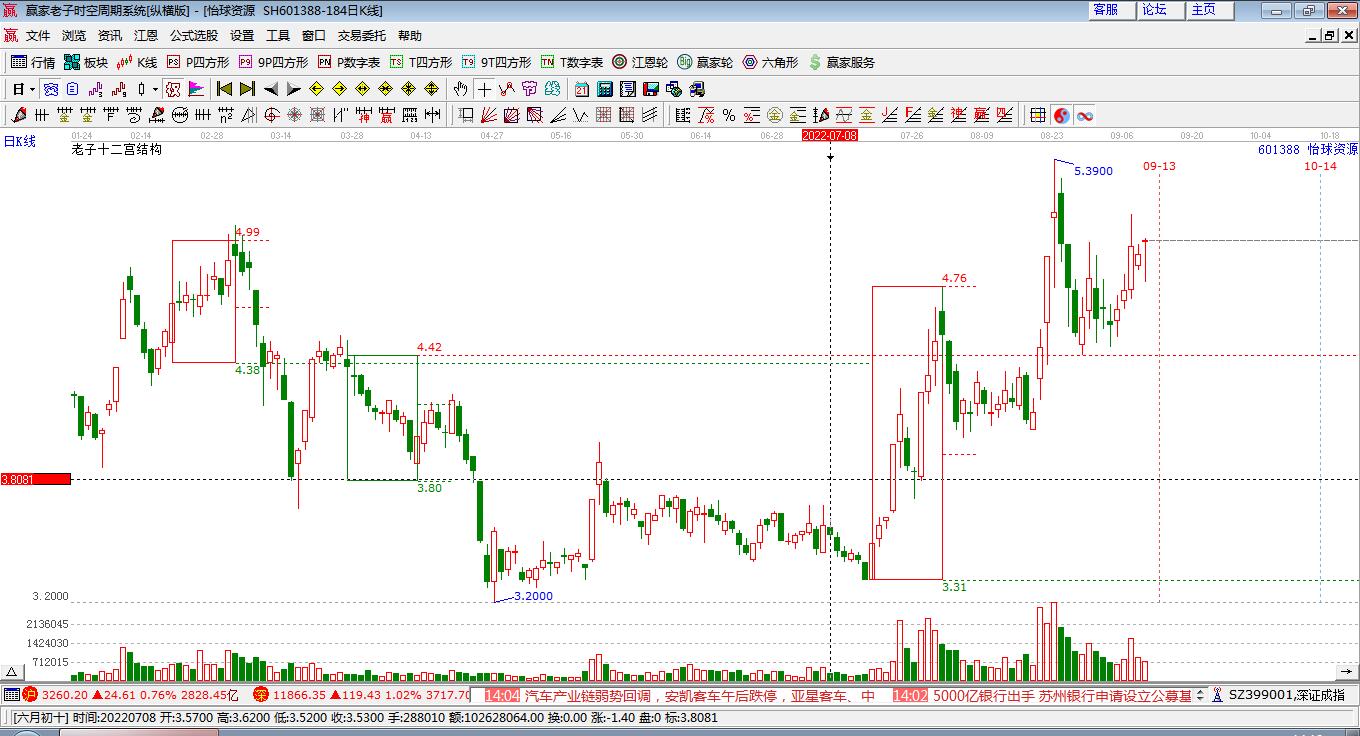Open the 工具 menu
Screen dimensions: 1360x736
[278, 35]
